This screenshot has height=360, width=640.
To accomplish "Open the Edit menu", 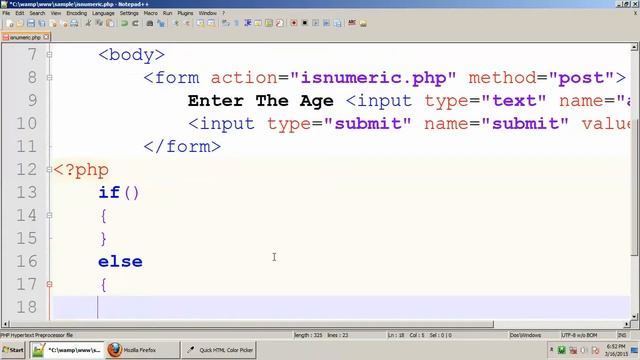I will pos(20,13).
